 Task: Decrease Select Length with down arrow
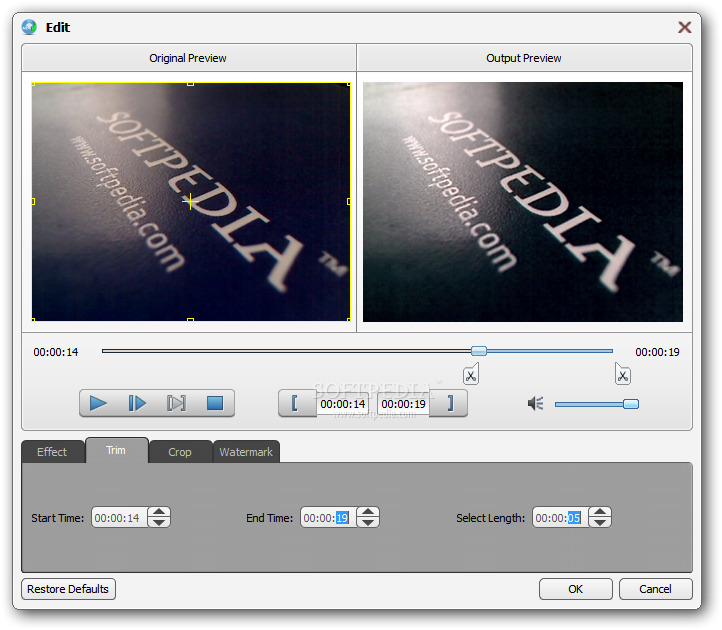(600, 522)
